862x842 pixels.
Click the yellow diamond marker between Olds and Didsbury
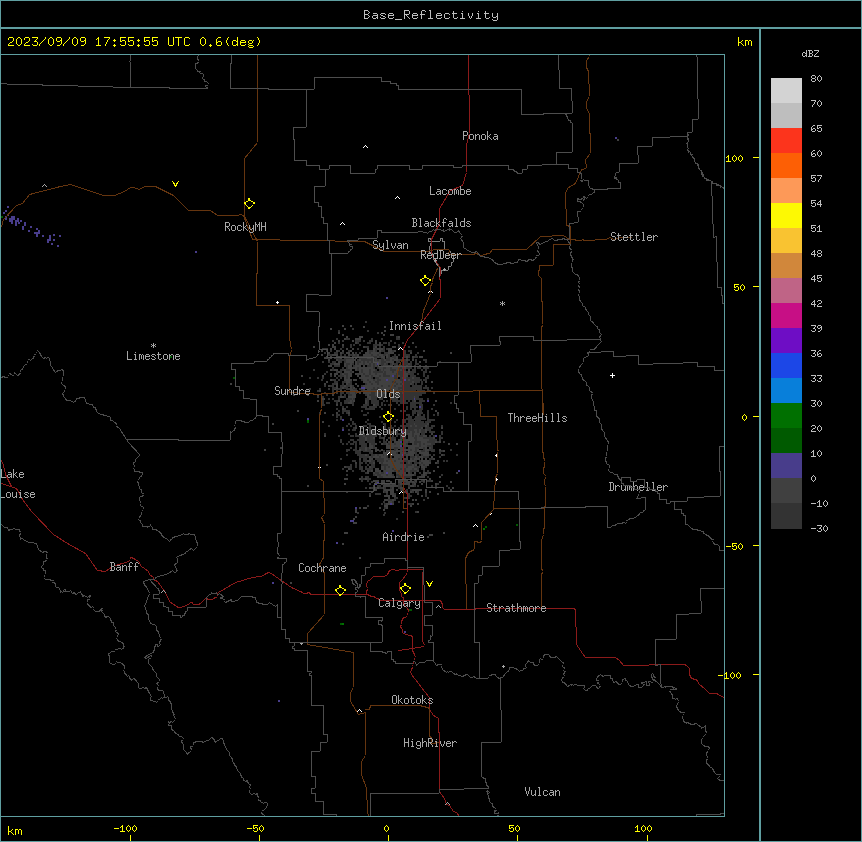tap(388, 417)
